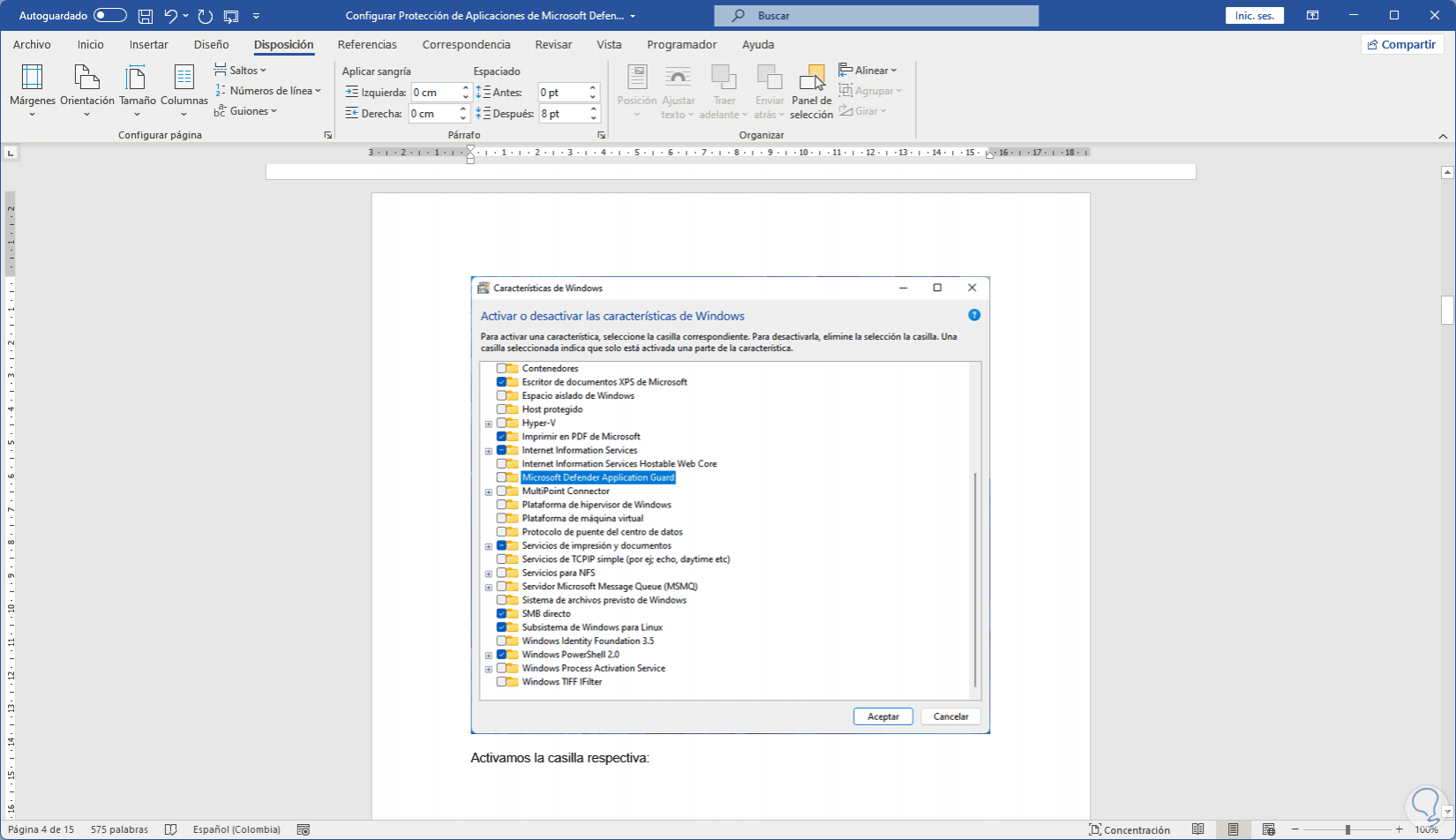This screenshot has width=1456, height=840.
Task: Select the Programador tab
Action: tap(682, 44)
